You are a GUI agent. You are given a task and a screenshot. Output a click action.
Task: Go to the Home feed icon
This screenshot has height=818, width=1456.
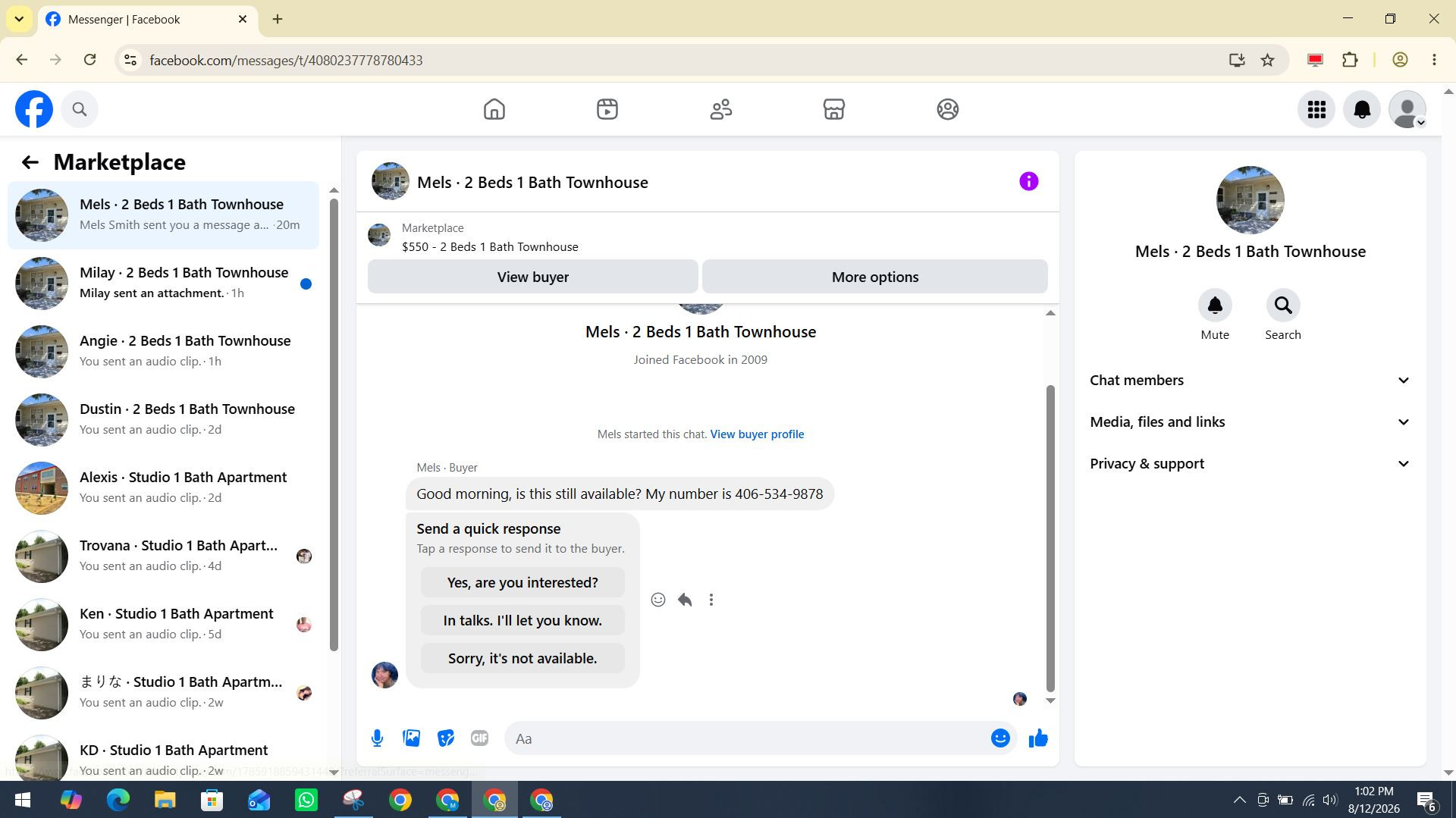494,109
